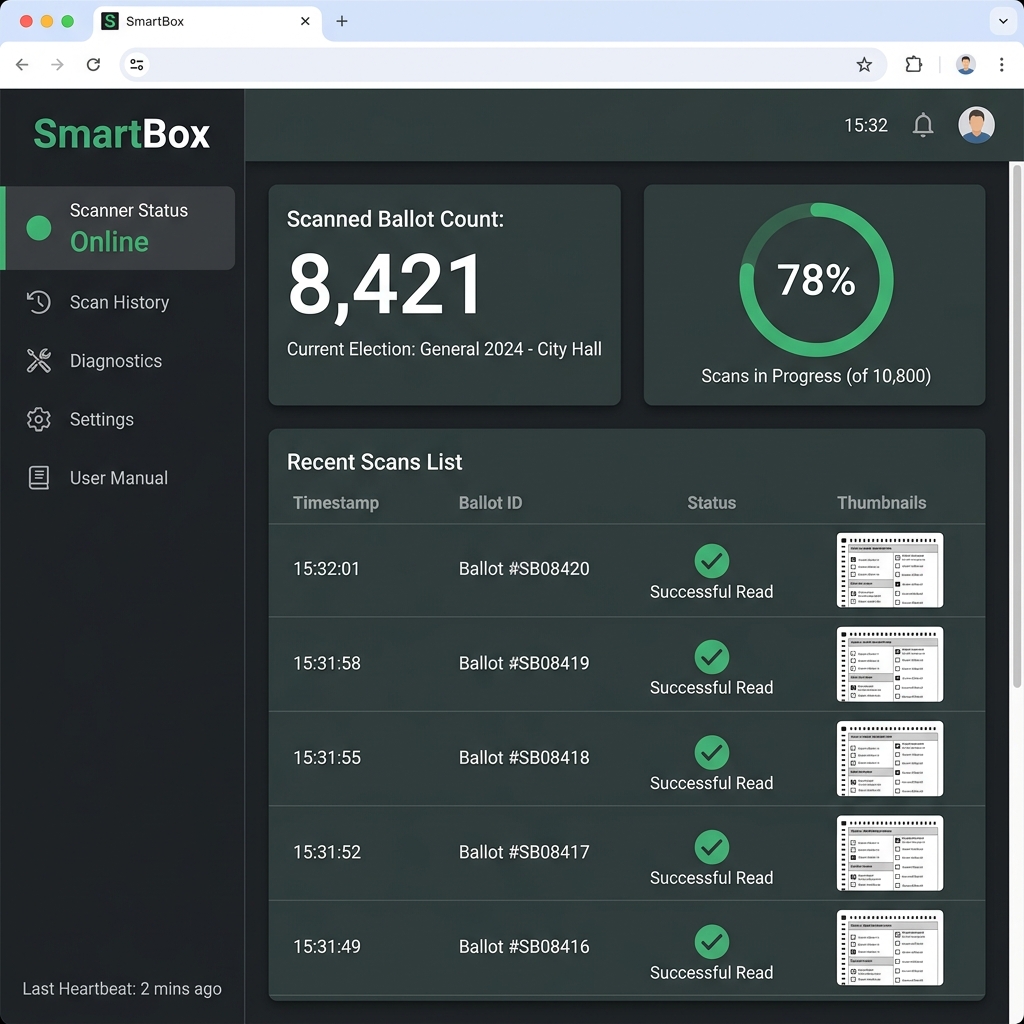Reload the page

[93, 65]
